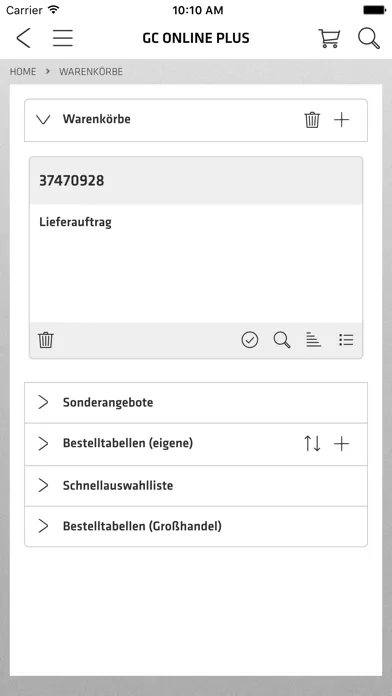Expand the Bestelltabellen (Großhandel) section

[196, 526]
